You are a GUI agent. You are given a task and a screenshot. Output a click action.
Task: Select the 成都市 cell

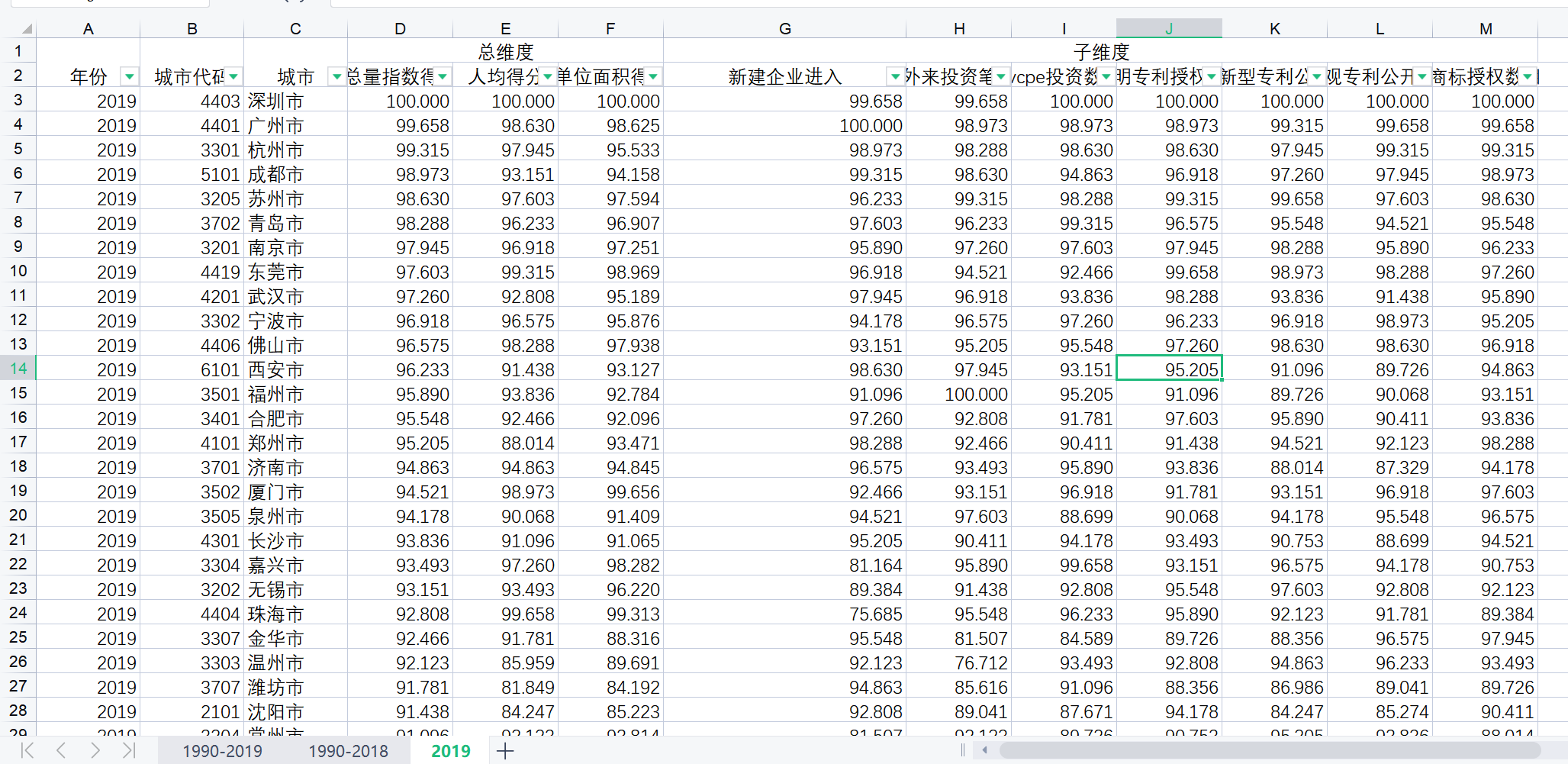click(296, 174)
